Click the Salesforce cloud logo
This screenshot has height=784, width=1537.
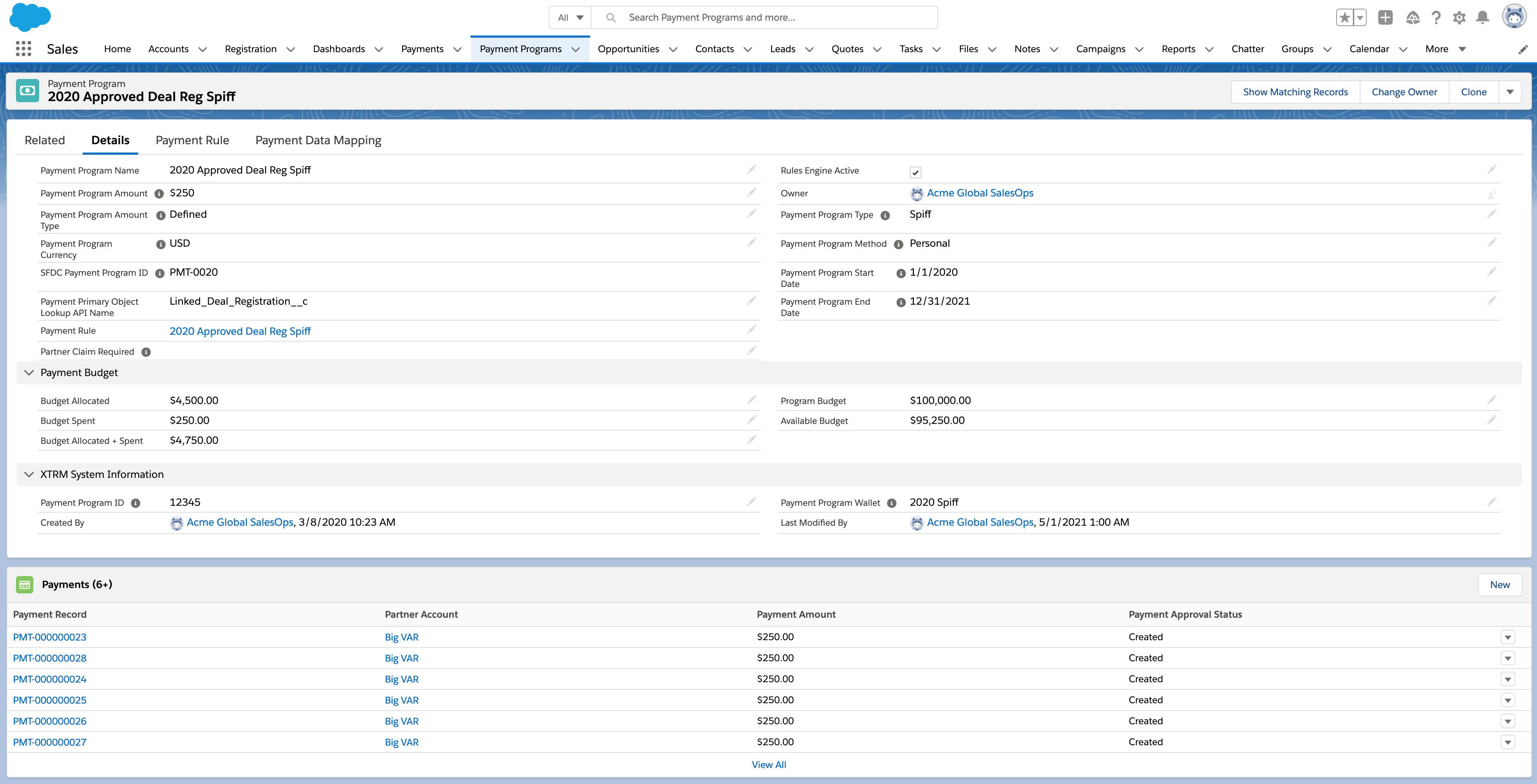pyautogui.click(x=29, y=17)
